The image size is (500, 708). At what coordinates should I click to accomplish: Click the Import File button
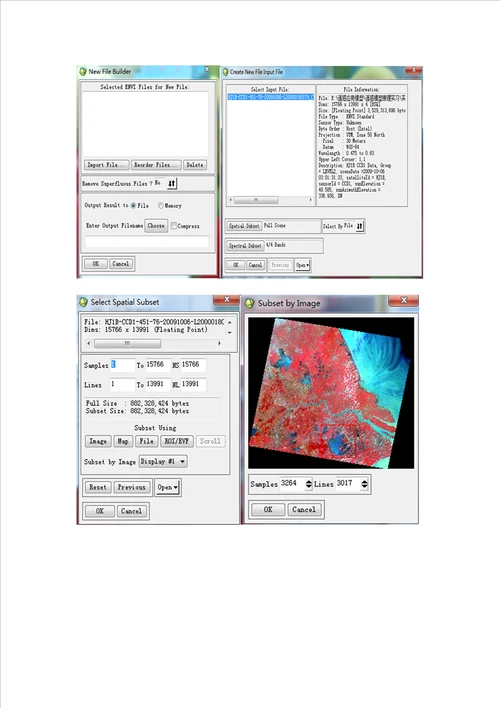[x=107, y=165]
